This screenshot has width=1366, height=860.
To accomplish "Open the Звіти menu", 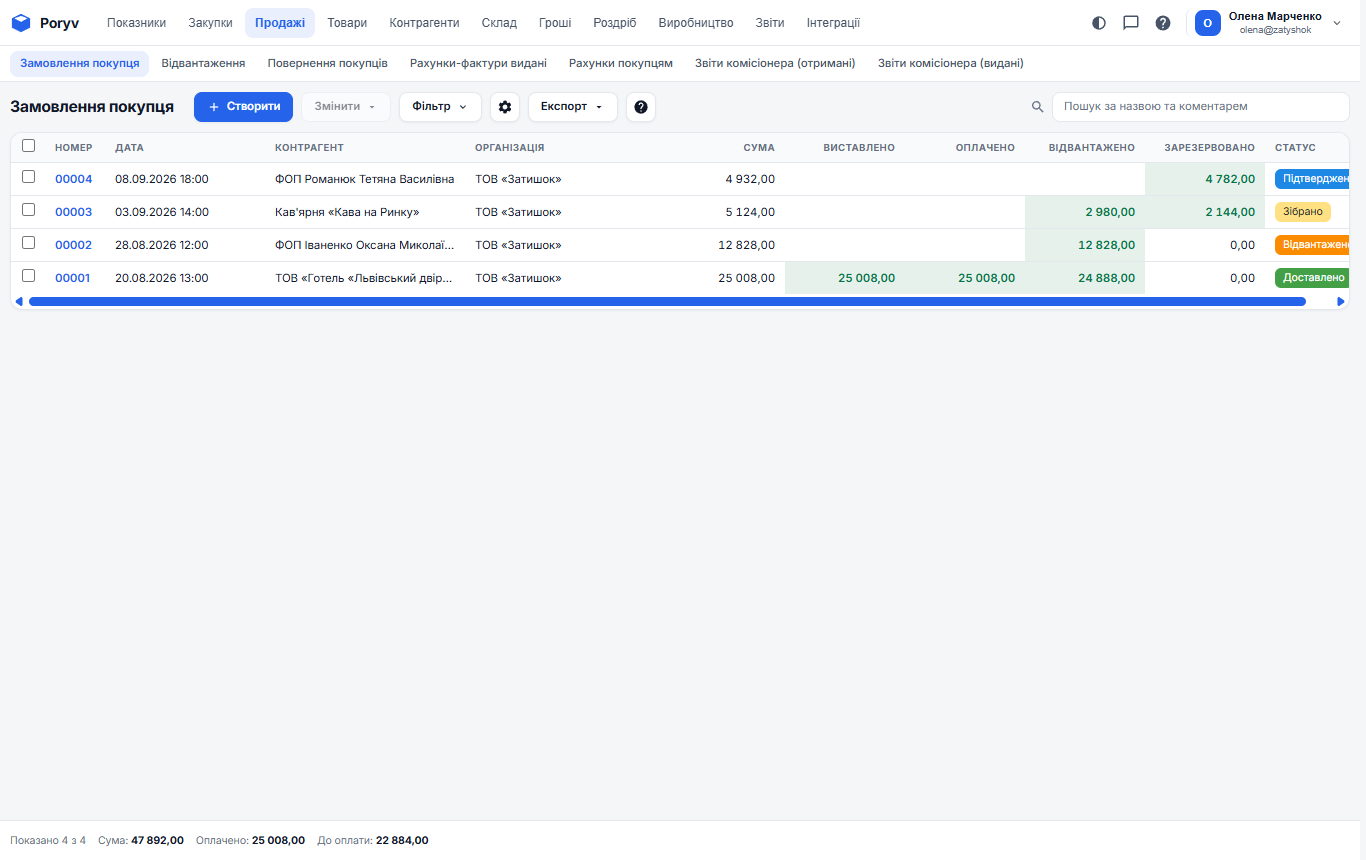I will 770,23.
